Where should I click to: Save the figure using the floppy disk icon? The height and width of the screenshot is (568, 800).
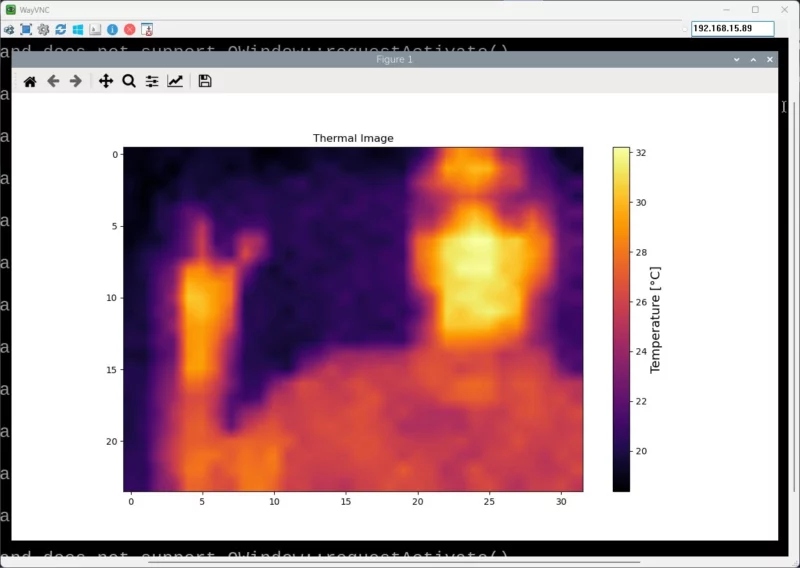[x=205, y=81]
